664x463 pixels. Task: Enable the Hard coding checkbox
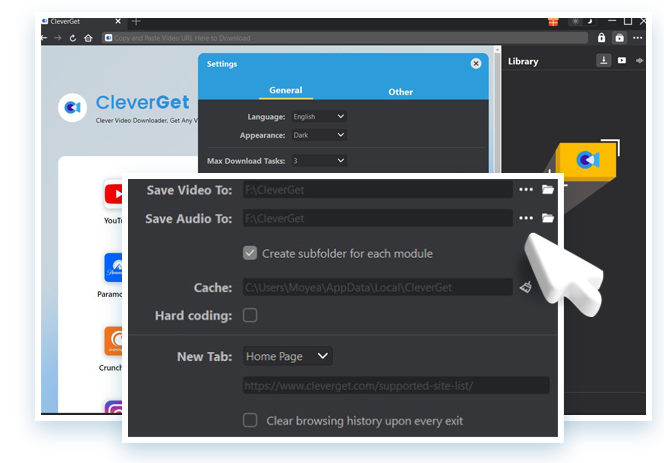250,315
